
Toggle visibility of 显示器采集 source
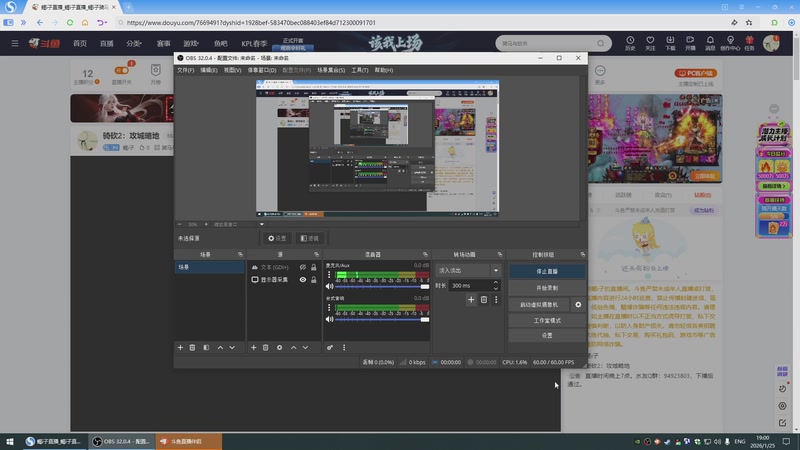click(x=303, y=280)
